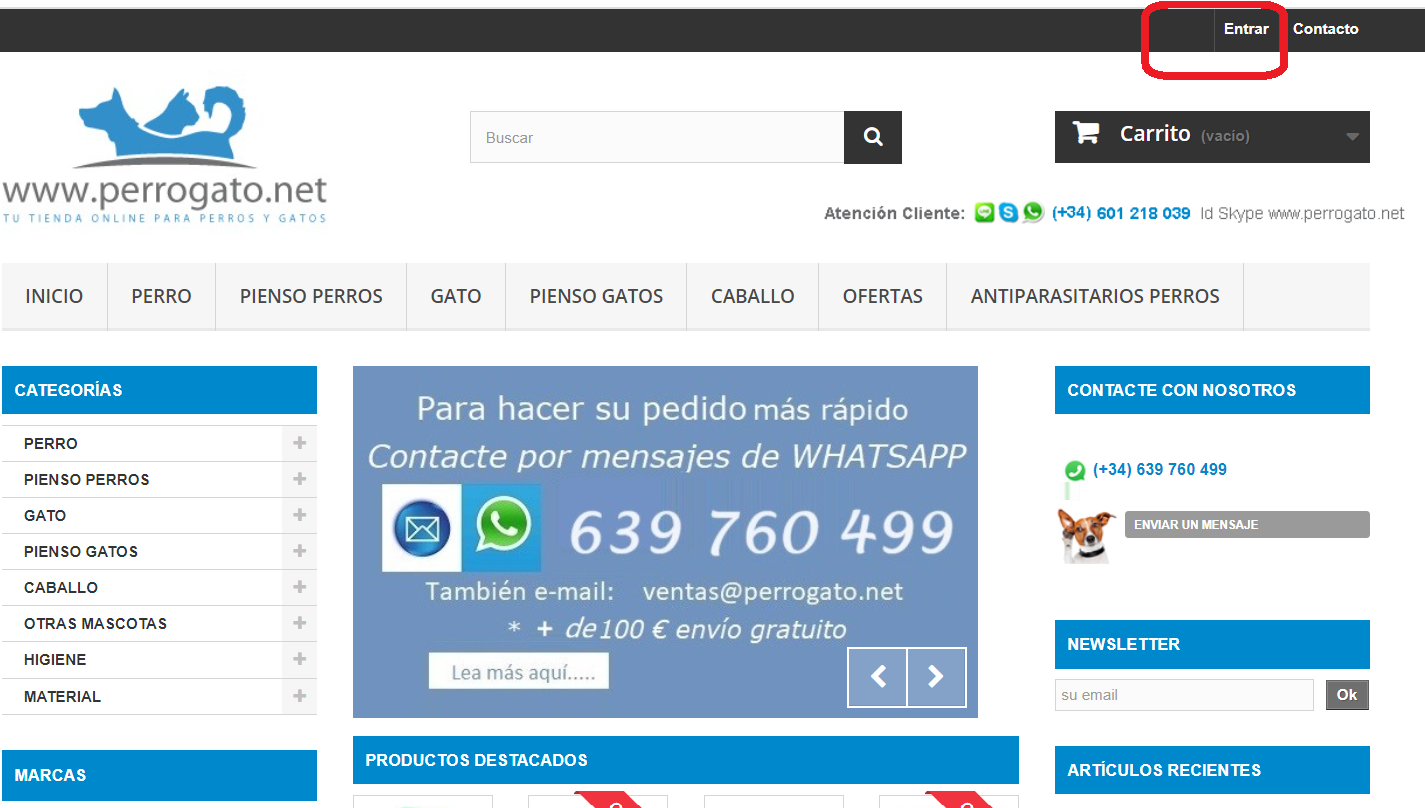Click the newsletter su email field

point(1184,695)
